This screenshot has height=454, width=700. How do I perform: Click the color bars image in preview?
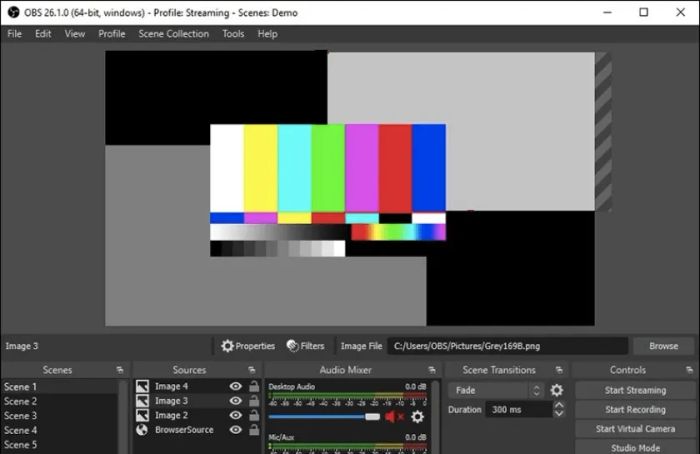pos(328,190)
